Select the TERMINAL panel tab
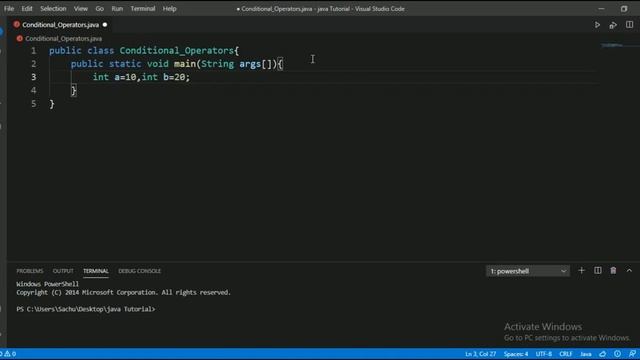This screenshot has width=640, height=360. 96,271
